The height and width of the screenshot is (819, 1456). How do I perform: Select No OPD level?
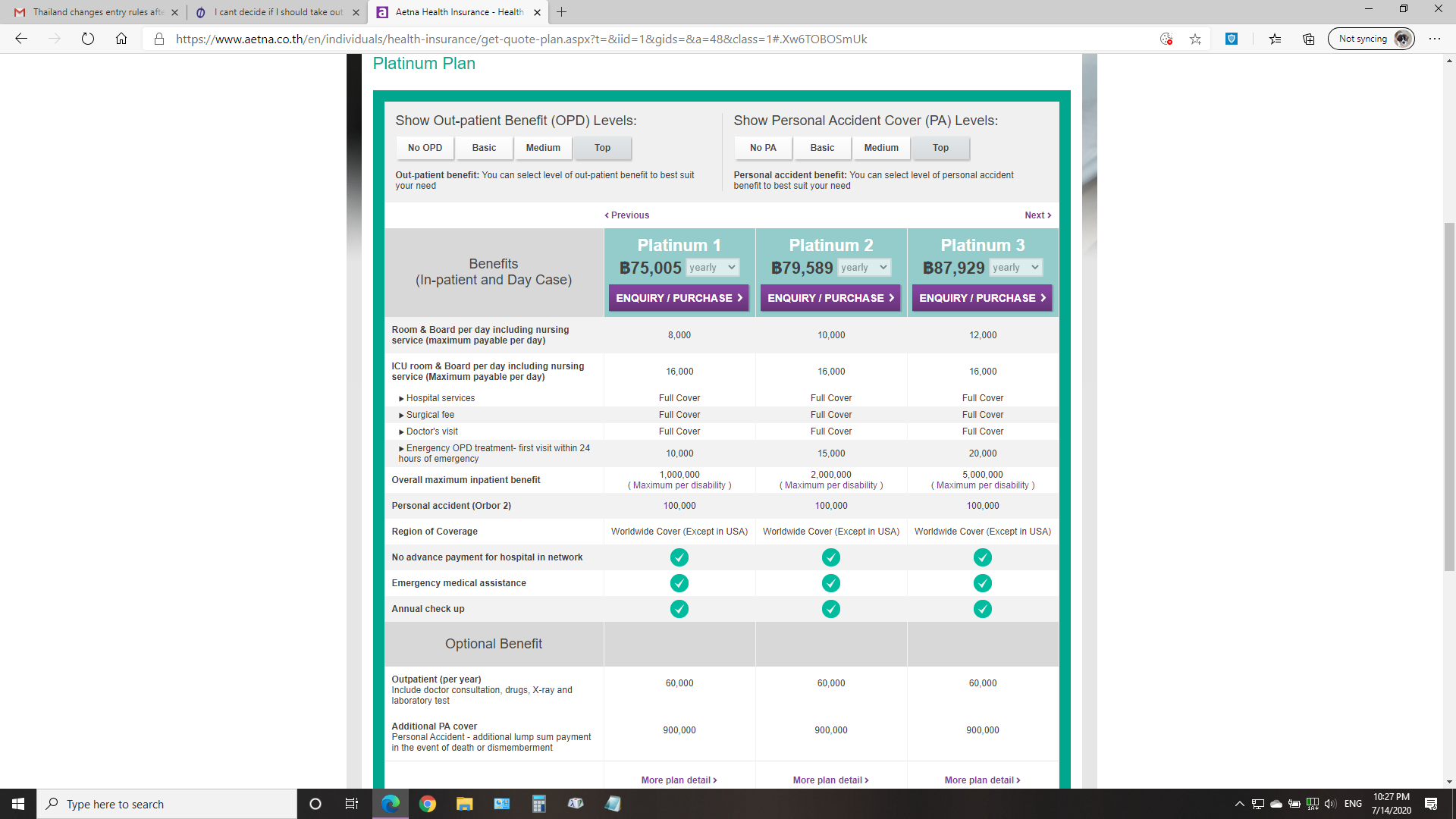pyautogui.click(x=425, y=148)
